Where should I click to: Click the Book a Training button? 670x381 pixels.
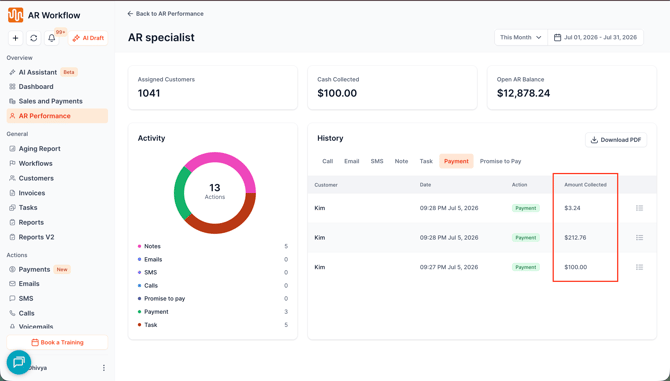57,342
